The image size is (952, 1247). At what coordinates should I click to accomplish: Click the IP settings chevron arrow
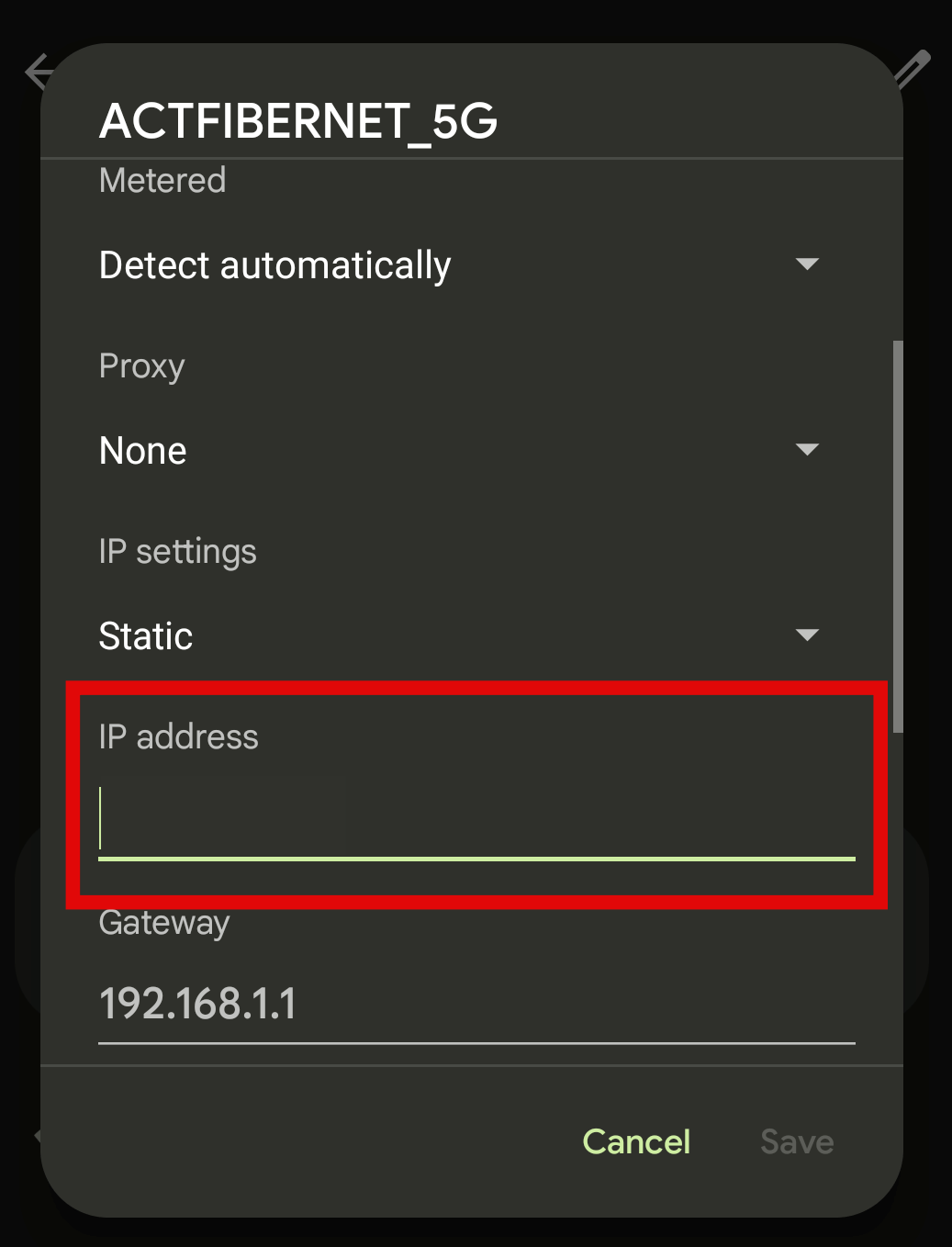(807, 635)
